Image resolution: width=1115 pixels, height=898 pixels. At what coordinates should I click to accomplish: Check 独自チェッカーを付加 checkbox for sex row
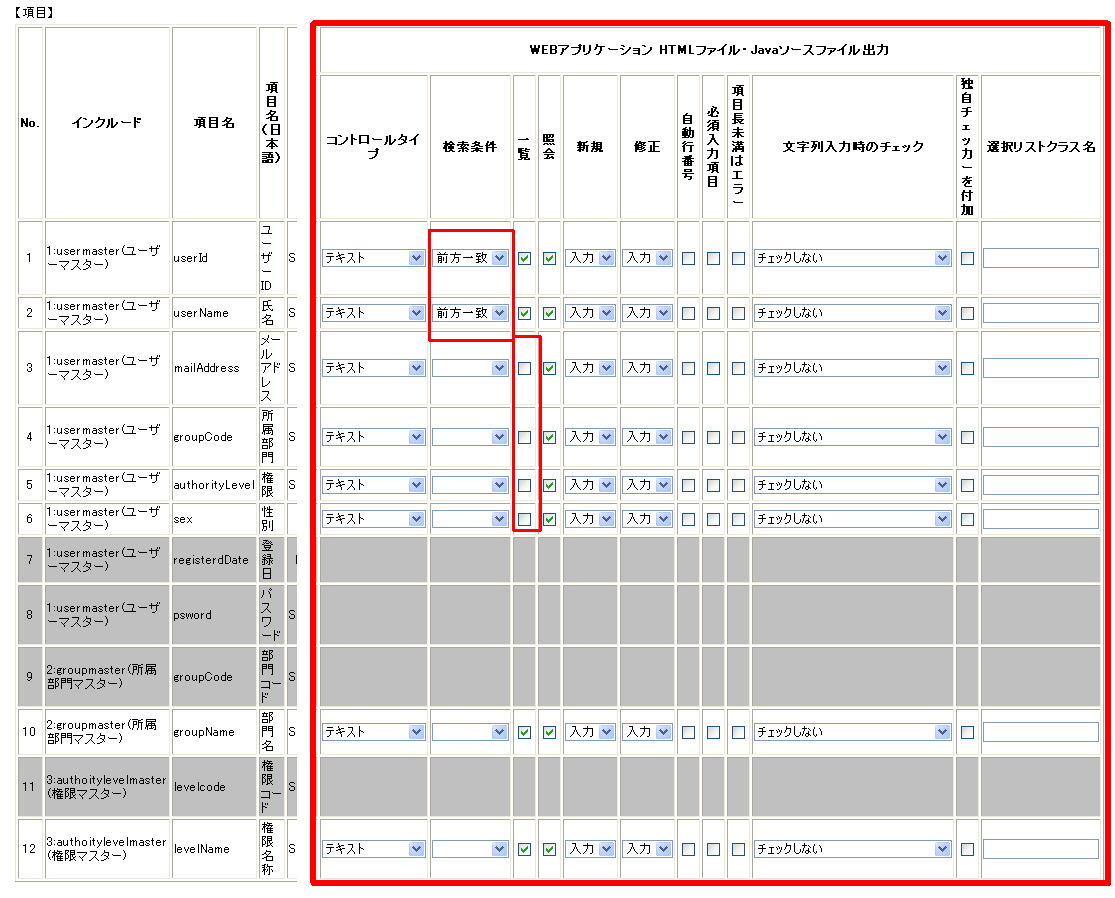(967, 519)
